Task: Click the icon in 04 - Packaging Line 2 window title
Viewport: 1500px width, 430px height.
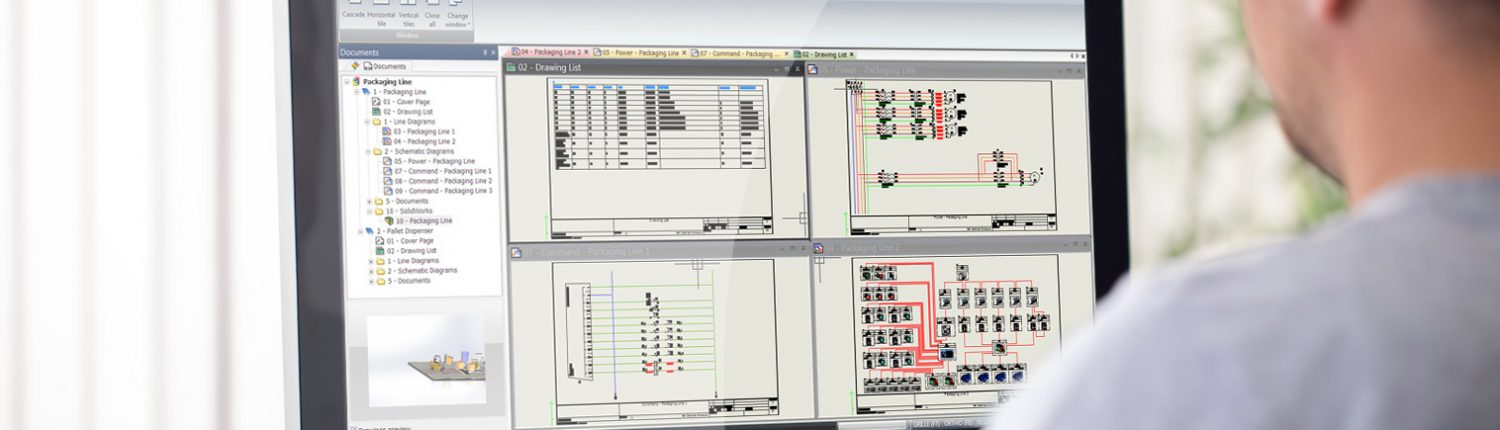Action: click(818, 247)
